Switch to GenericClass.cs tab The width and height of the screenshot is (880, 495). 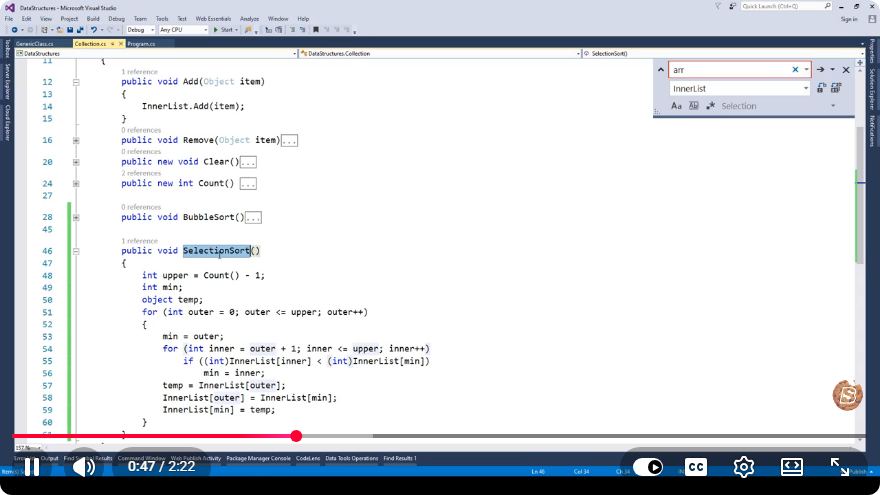point(35,44)
